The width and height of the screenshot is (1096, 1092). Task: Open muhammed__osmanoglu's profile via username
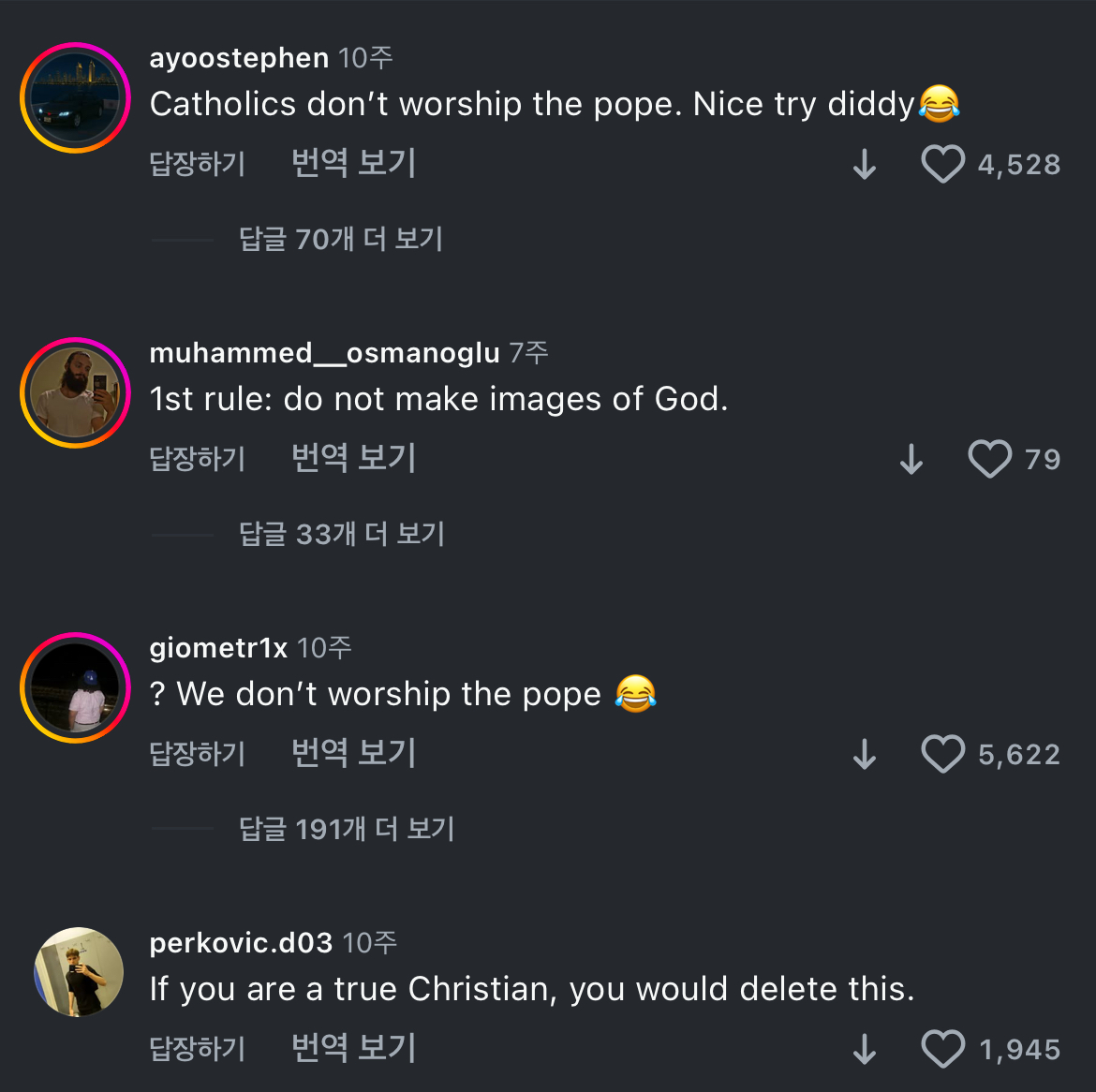[324, 353]
